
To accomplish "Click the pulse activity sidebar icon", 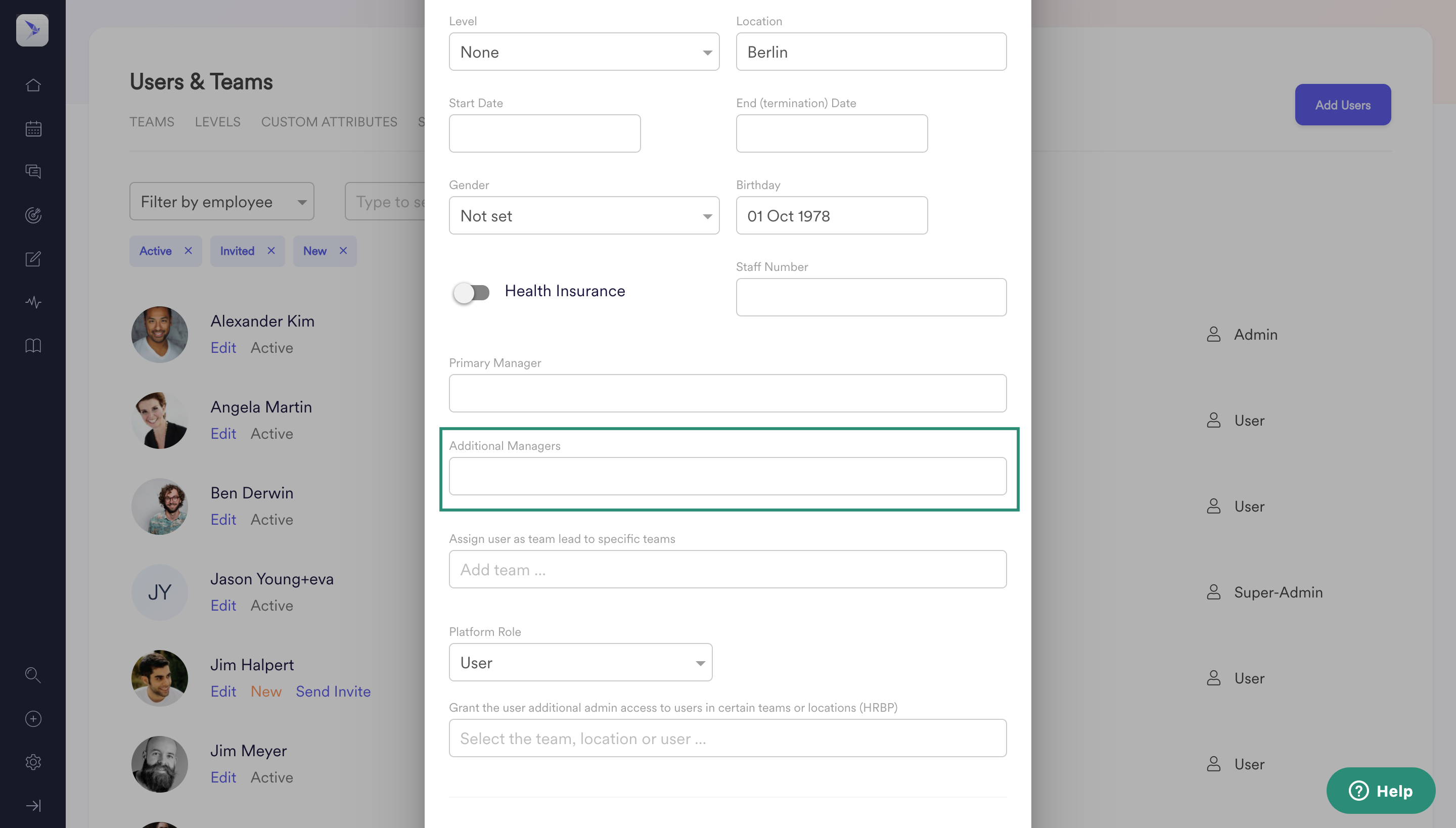I will 33,302.
